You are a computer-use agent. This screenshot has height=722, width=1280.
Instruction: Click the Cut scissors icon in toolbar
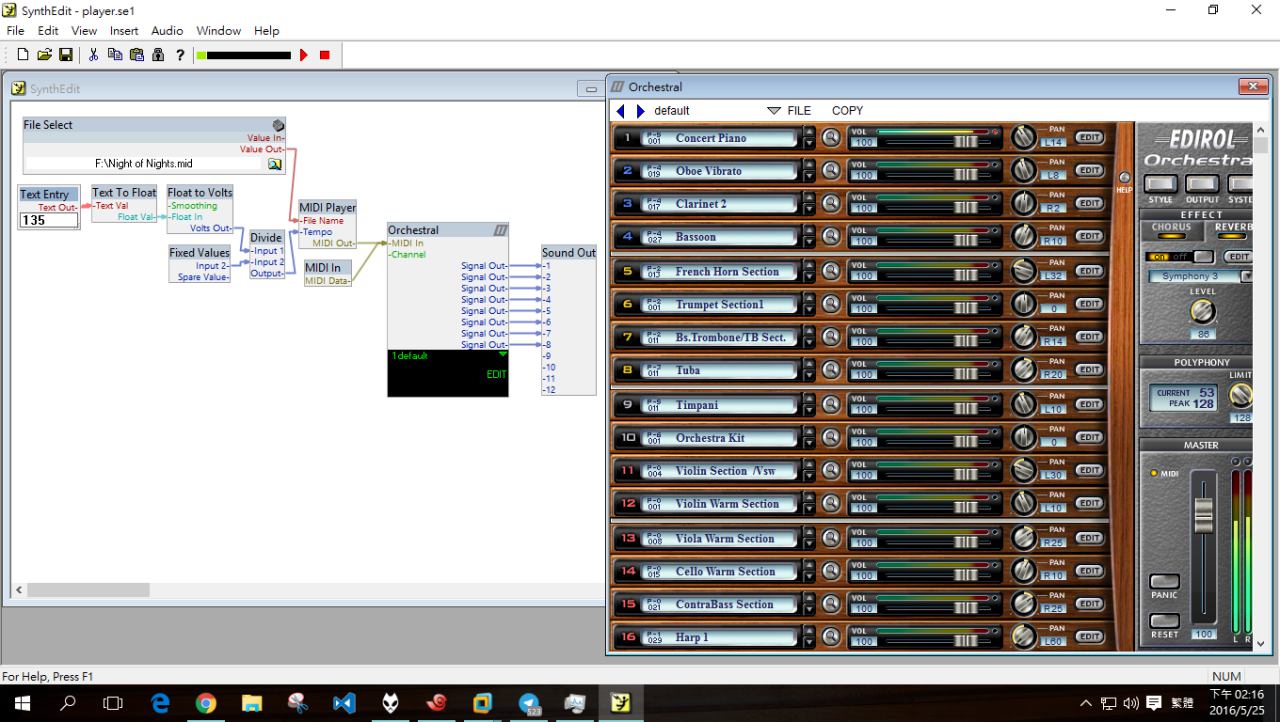click(x=93, y=55)
